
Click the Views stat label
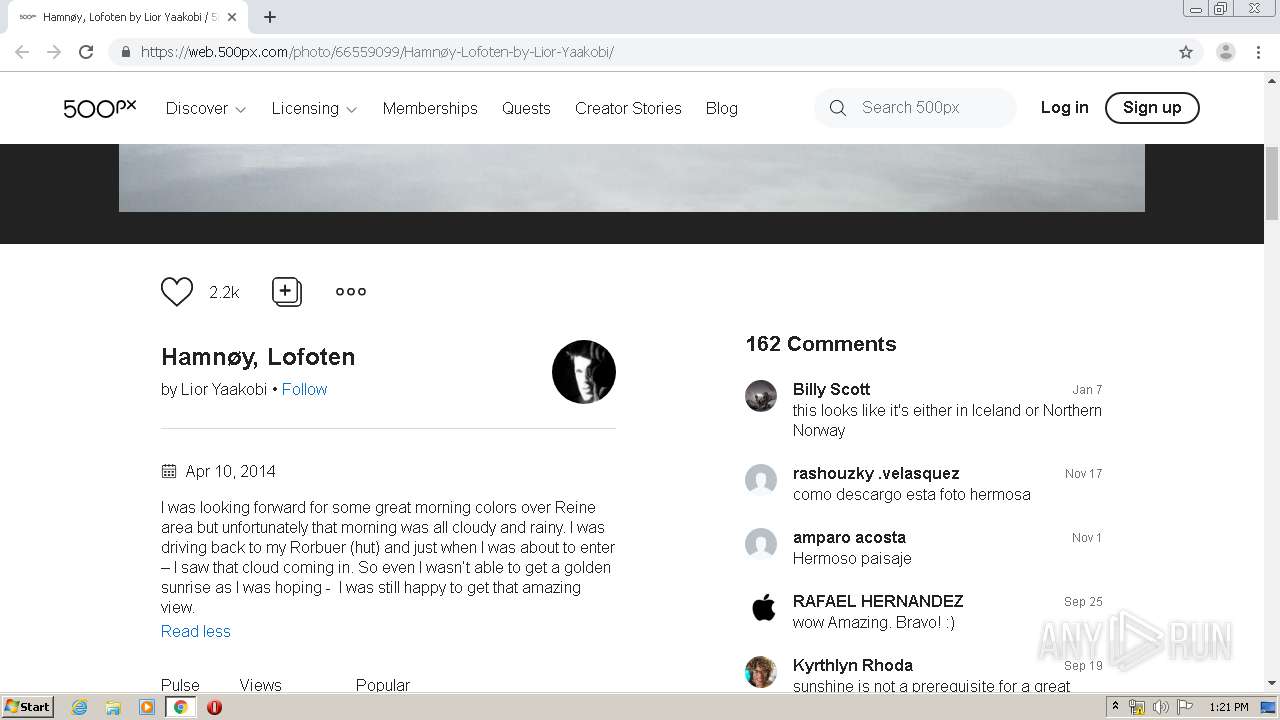click(260, 685)
